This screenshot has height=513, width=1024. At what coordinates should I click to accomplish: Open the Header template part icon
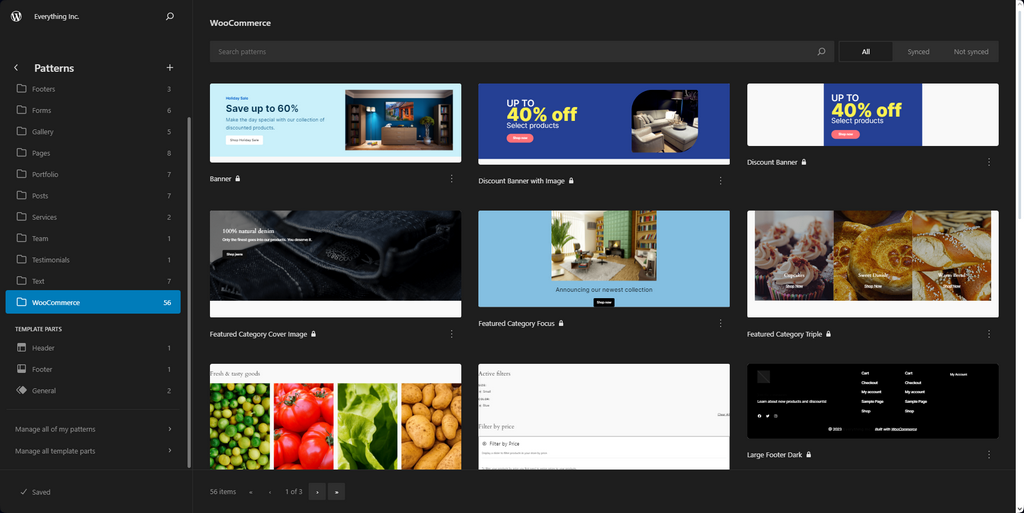click(22, 348)
